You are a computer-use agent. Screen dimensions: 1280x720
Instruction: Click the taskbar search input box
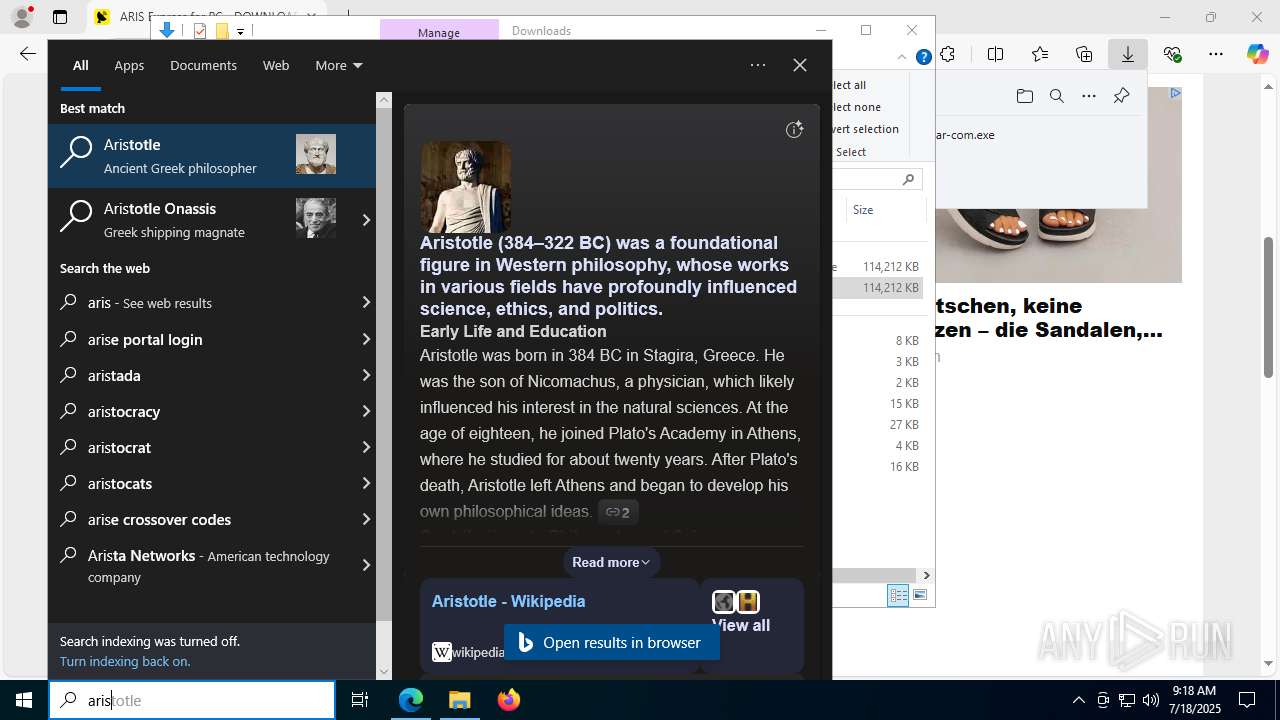(192, 700)
